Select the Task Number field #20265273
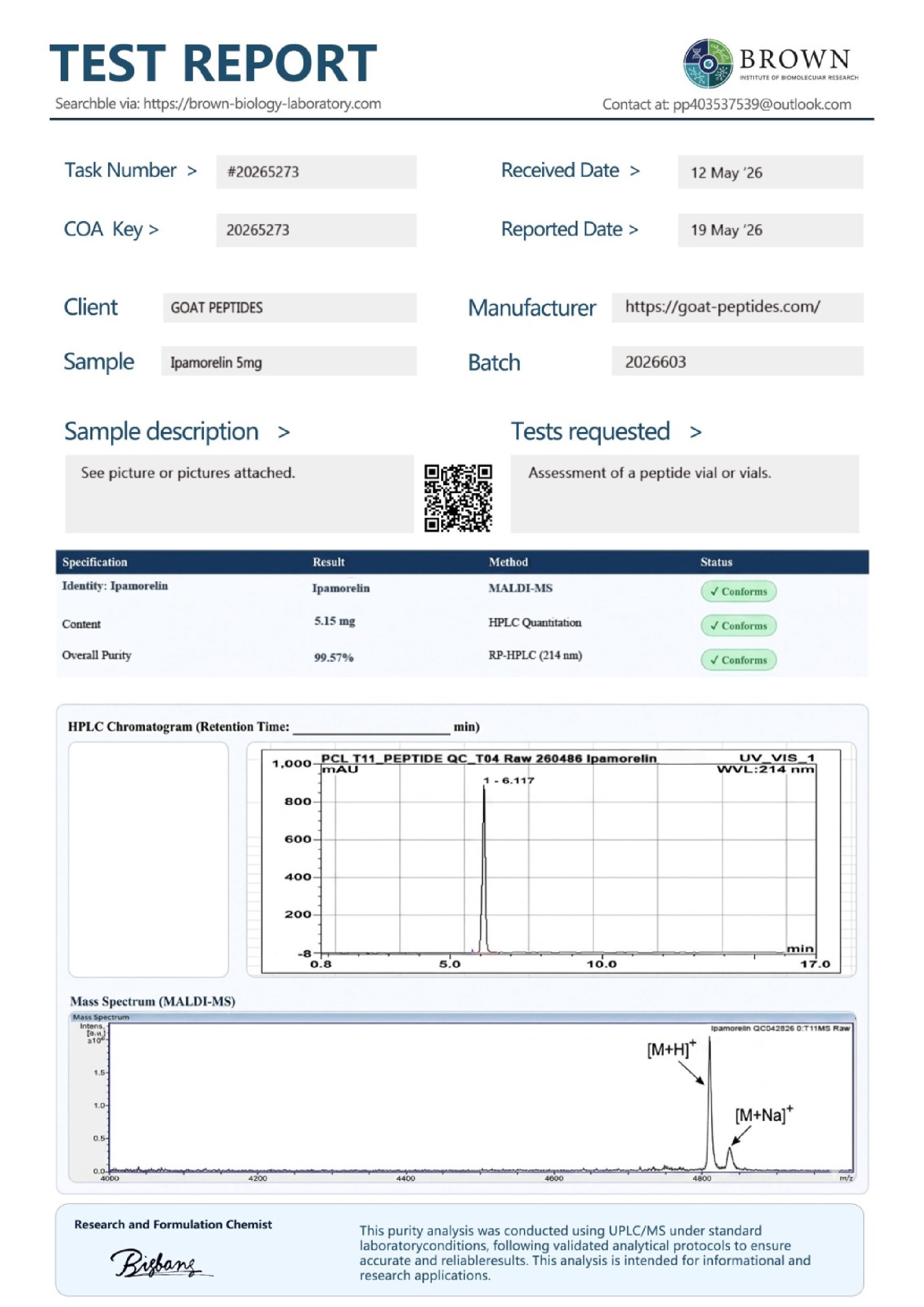Screen dimensions: 924x1307 point(316,172)
